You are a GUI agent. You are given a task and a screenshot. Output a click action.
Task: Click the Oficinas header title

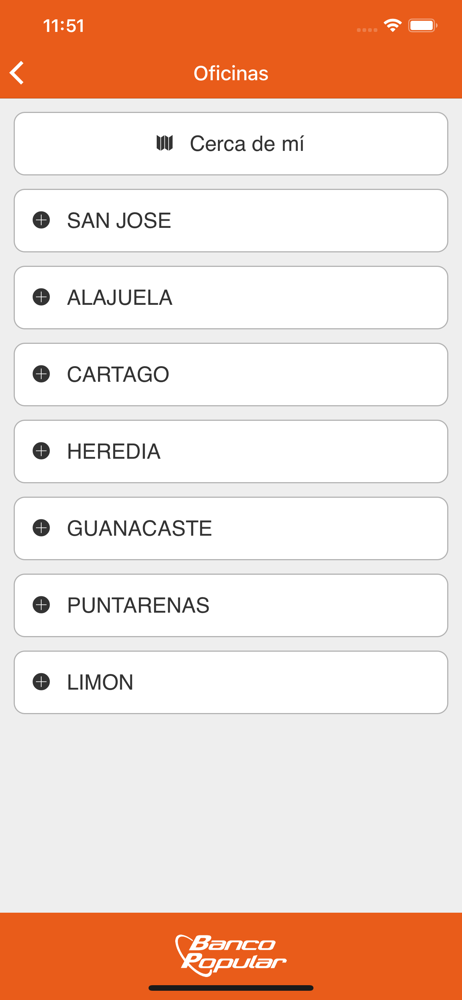231,73
